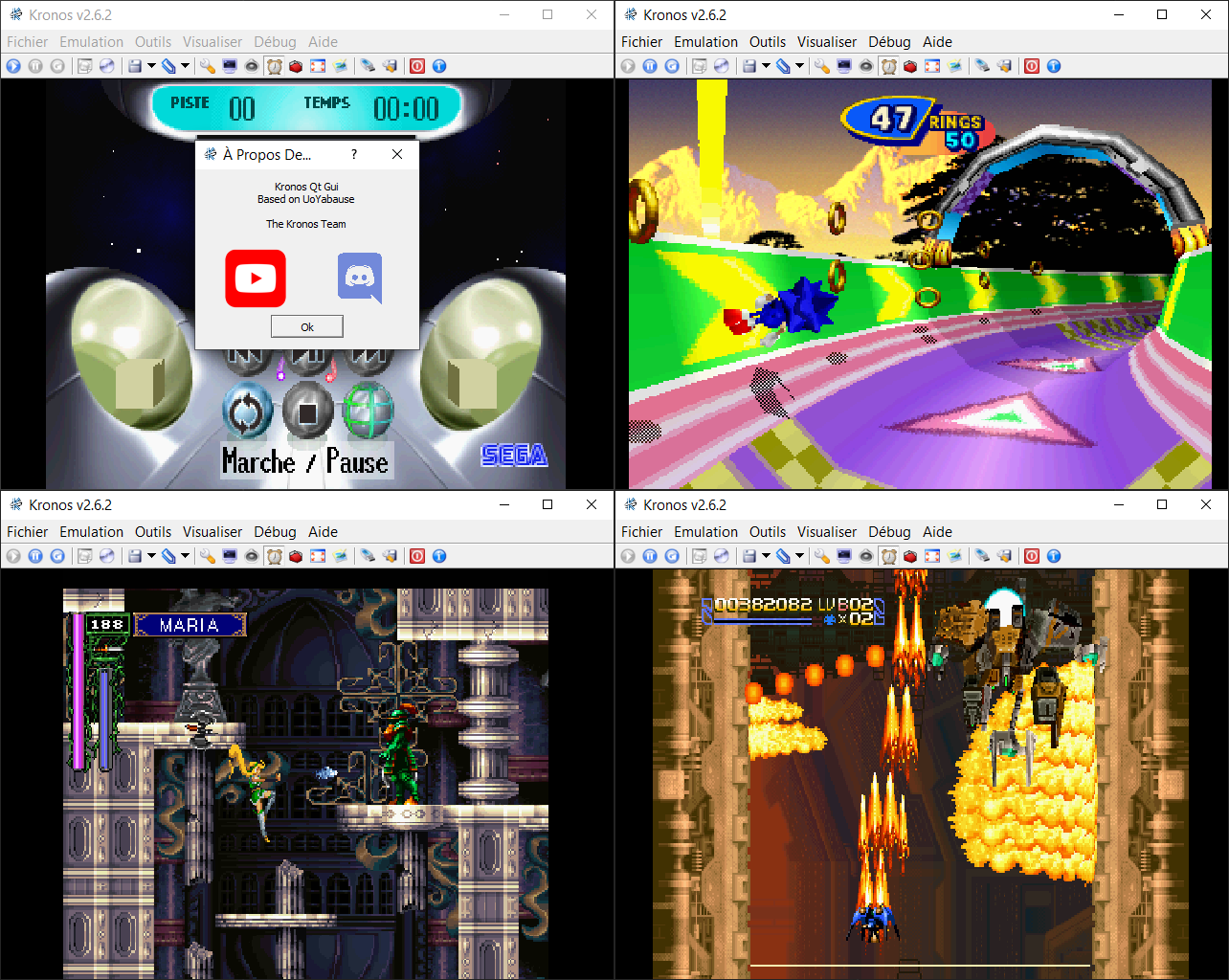Click floppy transfer icon in shooter game window
The width and height of the screenshot is (1229, 980).
[x=1004, y=556]
